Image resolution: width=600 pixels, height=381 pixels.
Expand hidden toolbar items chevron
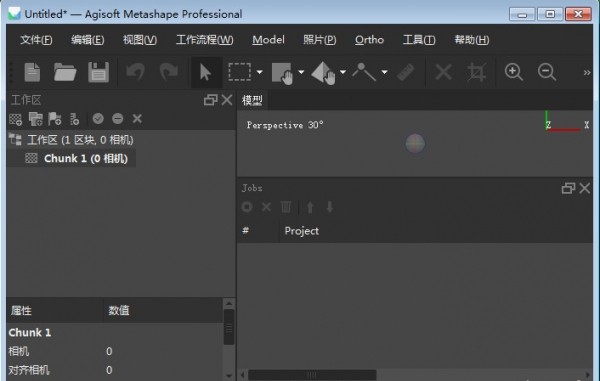tap(587, 72)
